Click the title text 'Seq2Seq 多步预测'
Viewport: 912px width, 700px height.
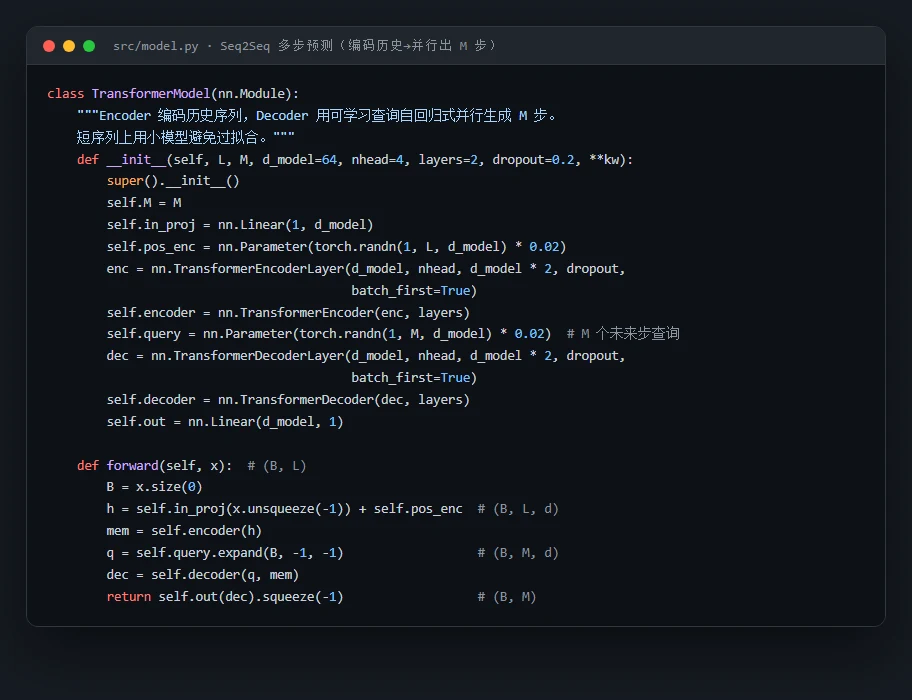276,46
